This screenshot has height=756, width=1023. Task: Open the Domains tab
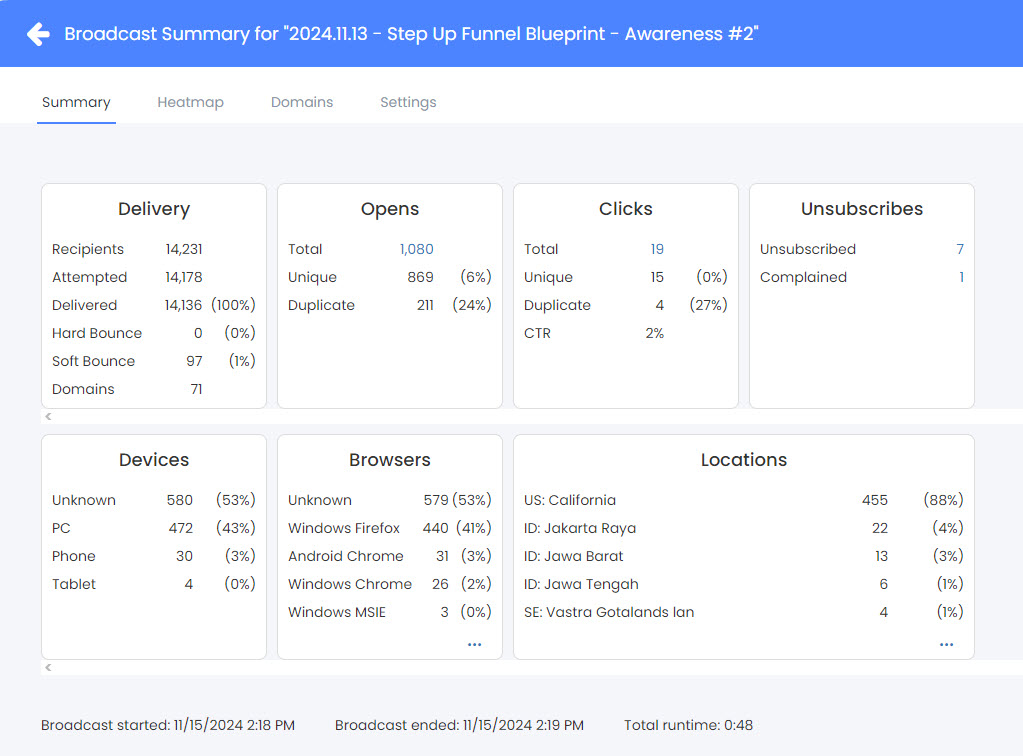(x=301, y=102)
